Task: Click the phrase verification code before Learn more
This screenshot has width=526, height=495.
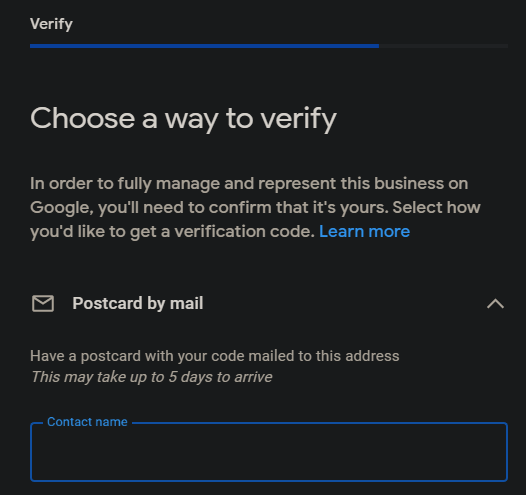Action: point(244,231)
